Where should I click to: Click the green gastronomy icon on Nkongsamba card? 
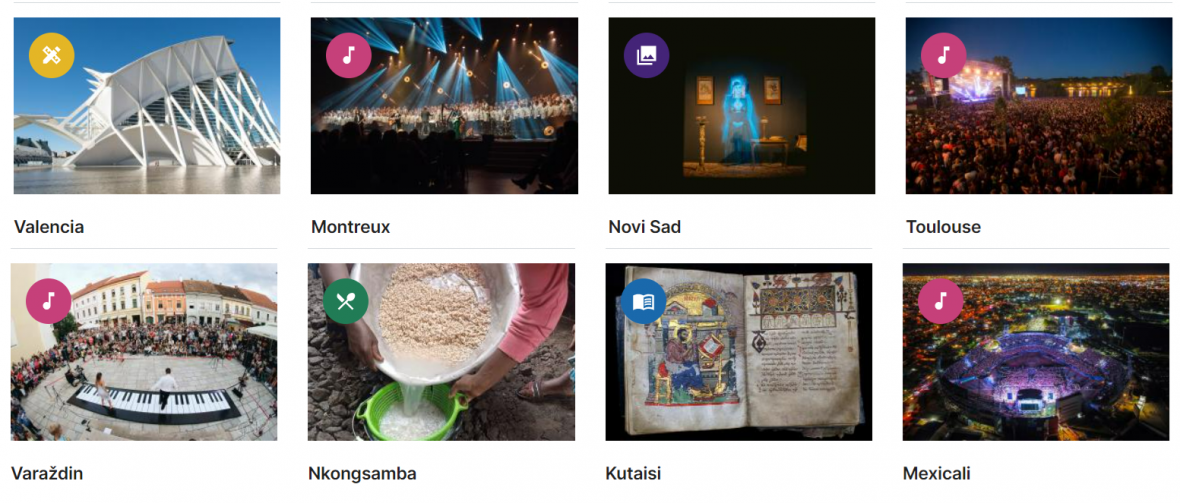point(345,301)
